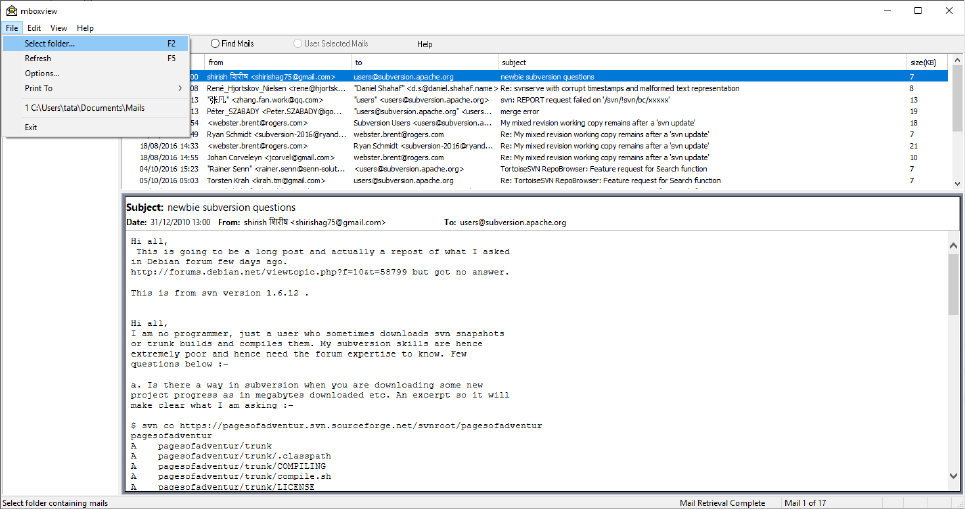Click the sender address shirishag75@gmail.com in header

tap(338, 223)
